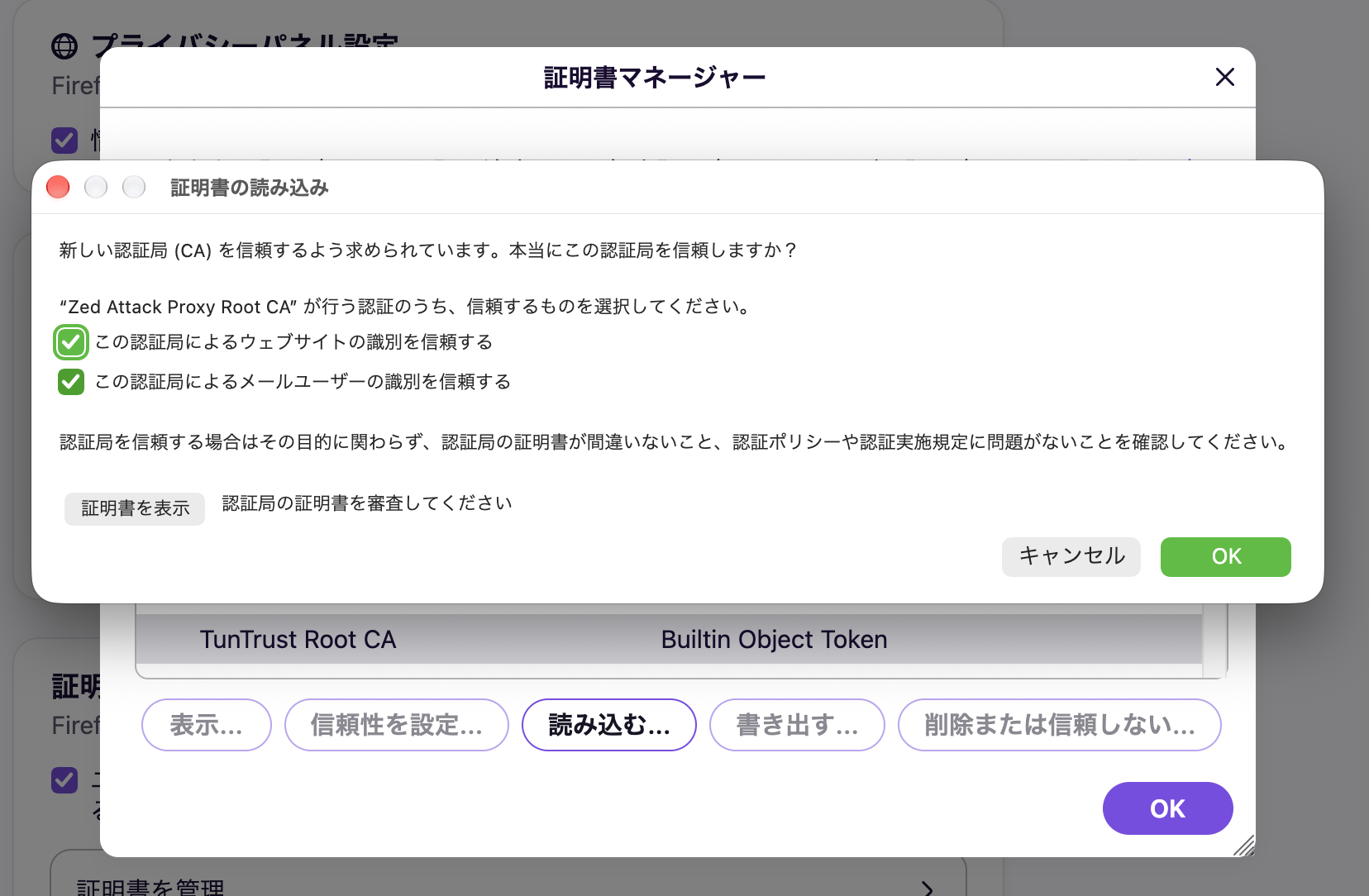
Task: Click the キャンセル button
Action: tap(1071, 556)
